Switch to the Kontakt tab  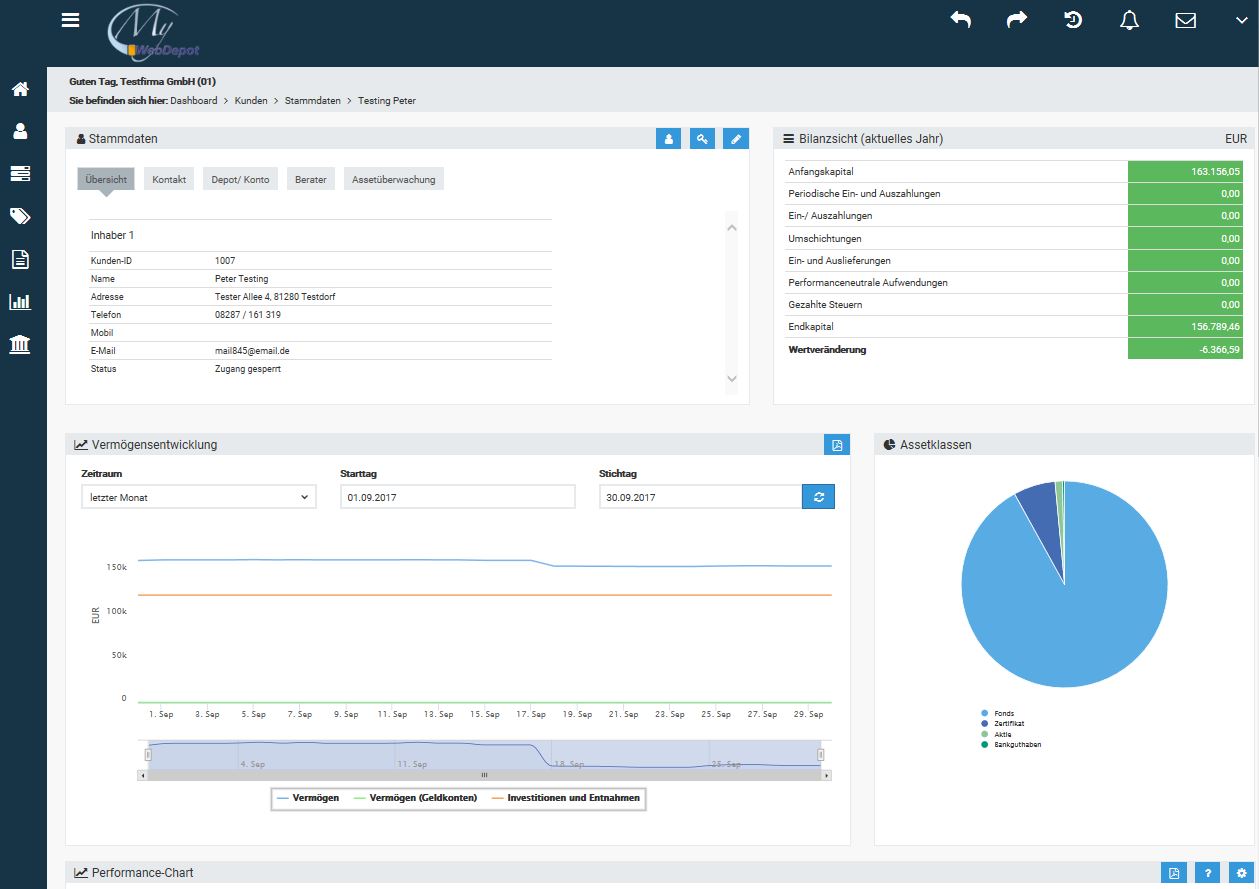169,180
